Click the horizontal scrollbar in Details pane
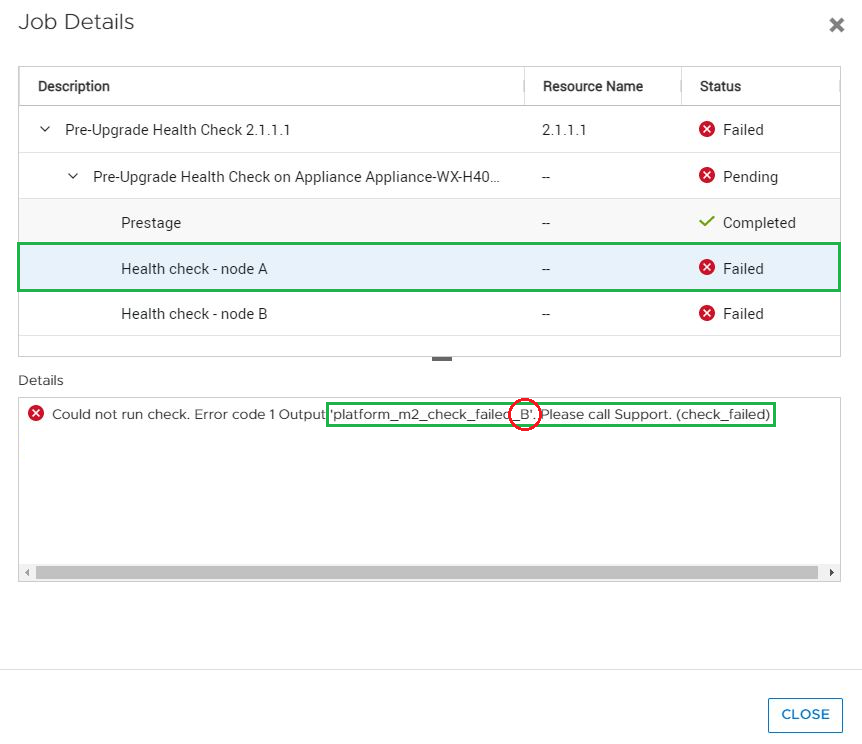The width and height of the screenshot is (862, 744). (427, 573)
